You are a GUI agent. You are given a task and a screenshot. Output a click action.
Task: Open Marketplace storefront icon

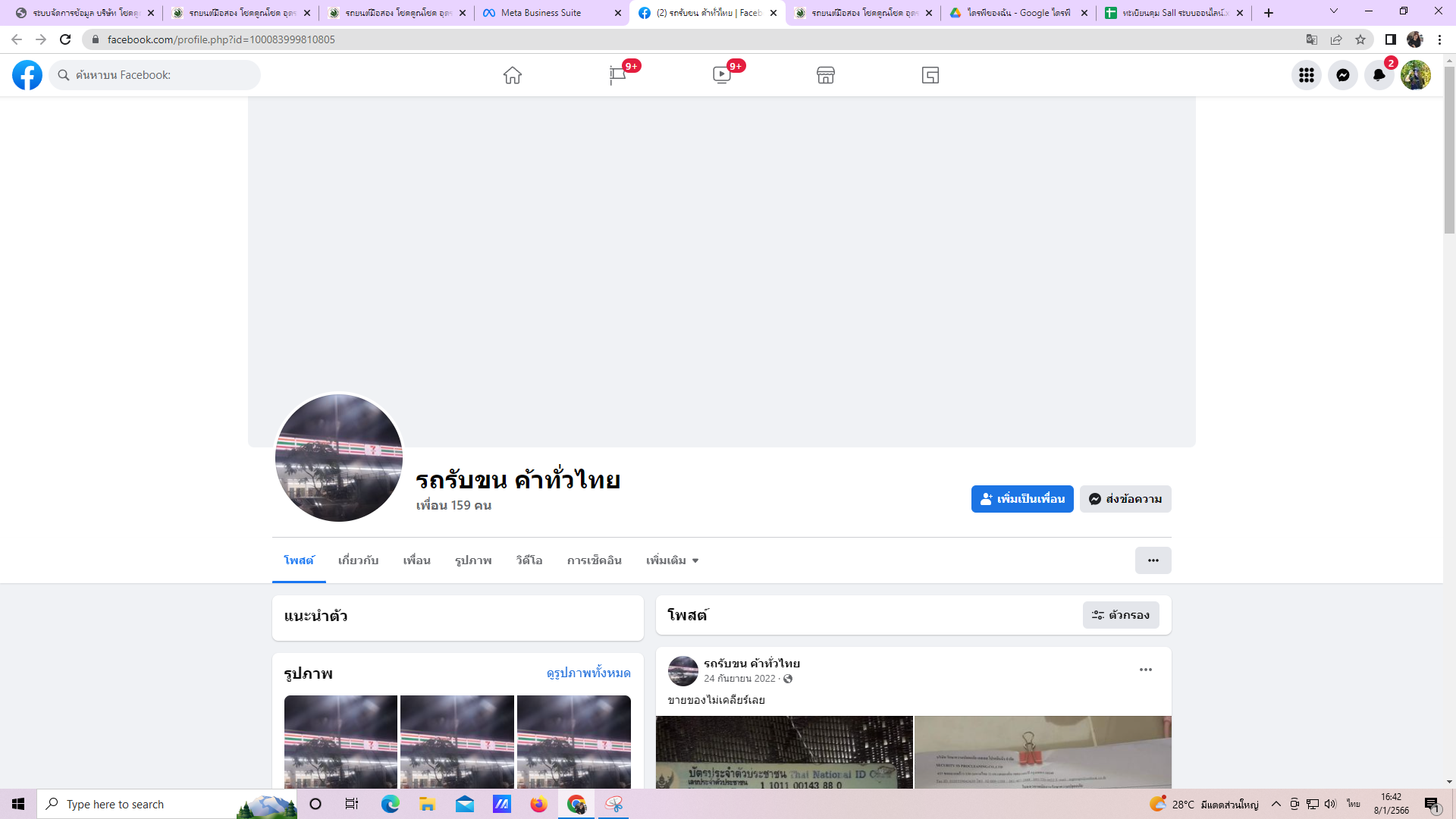click(826, 75)
